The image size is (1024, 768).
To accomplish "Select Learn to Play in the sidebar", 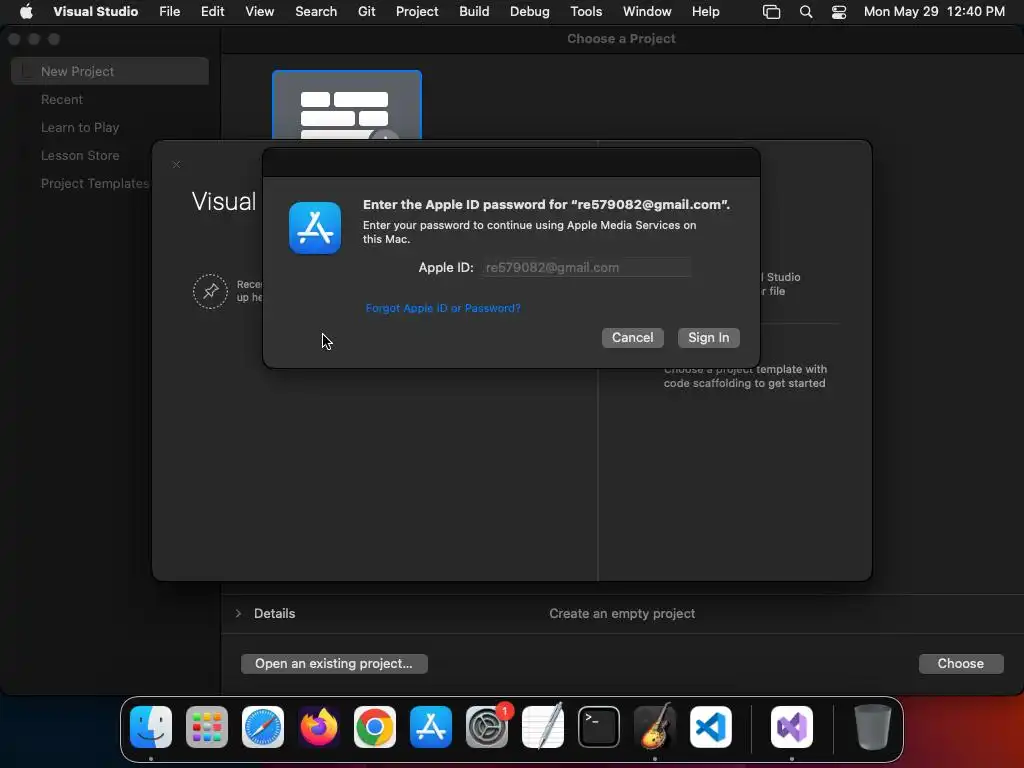I will pos(80,127).
